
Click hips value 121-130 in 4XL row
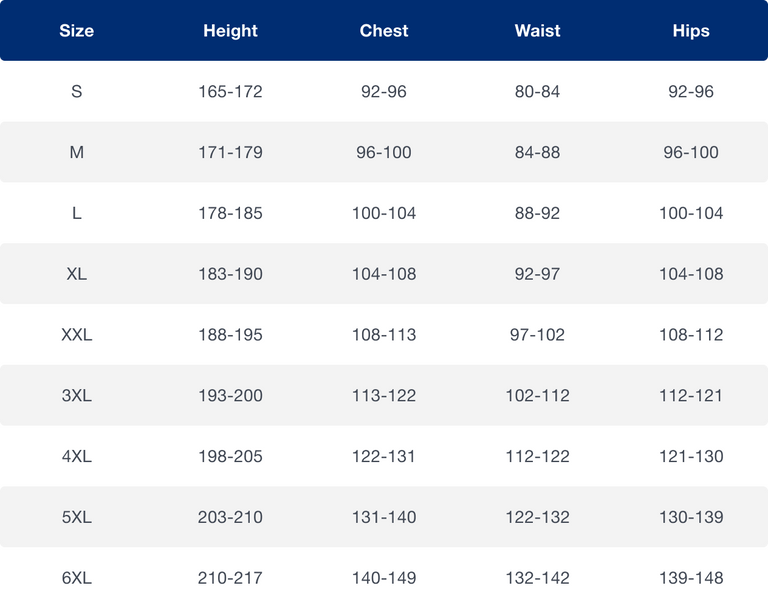tap(691, 457)
